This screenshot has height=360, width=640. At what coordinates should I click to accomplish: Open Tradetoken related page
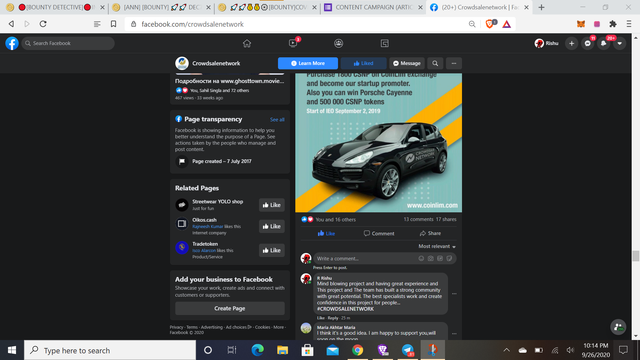pos(205,244)
